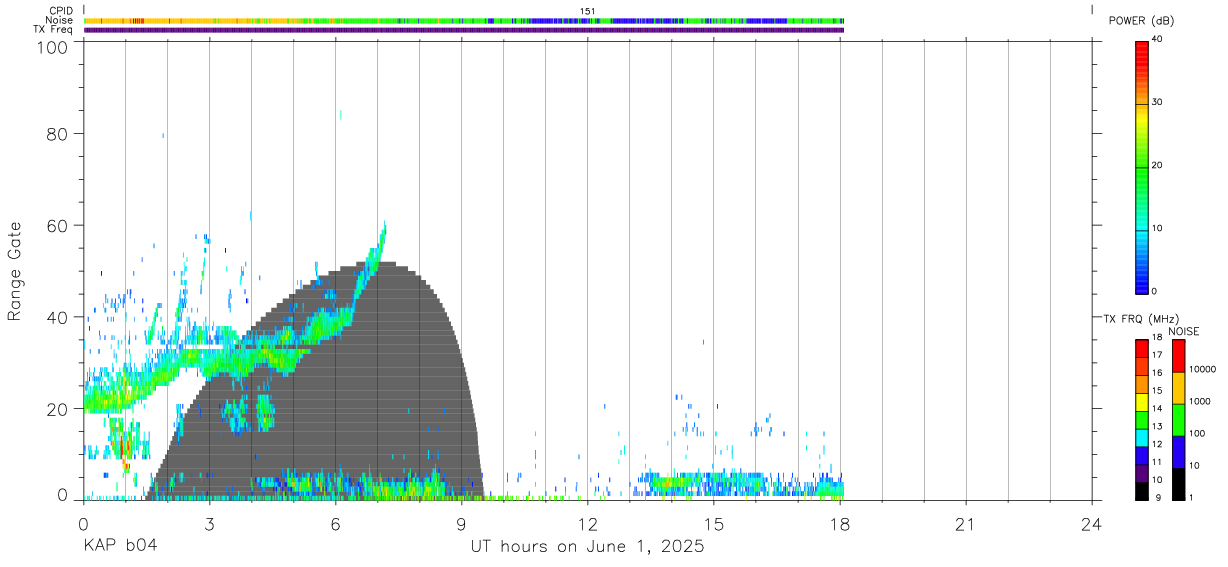Image resolution: width=1228 pixels, height=567 pixels.
Task: Select the 17 tick on TX FRQ scale
Action: pos(1159,355)
